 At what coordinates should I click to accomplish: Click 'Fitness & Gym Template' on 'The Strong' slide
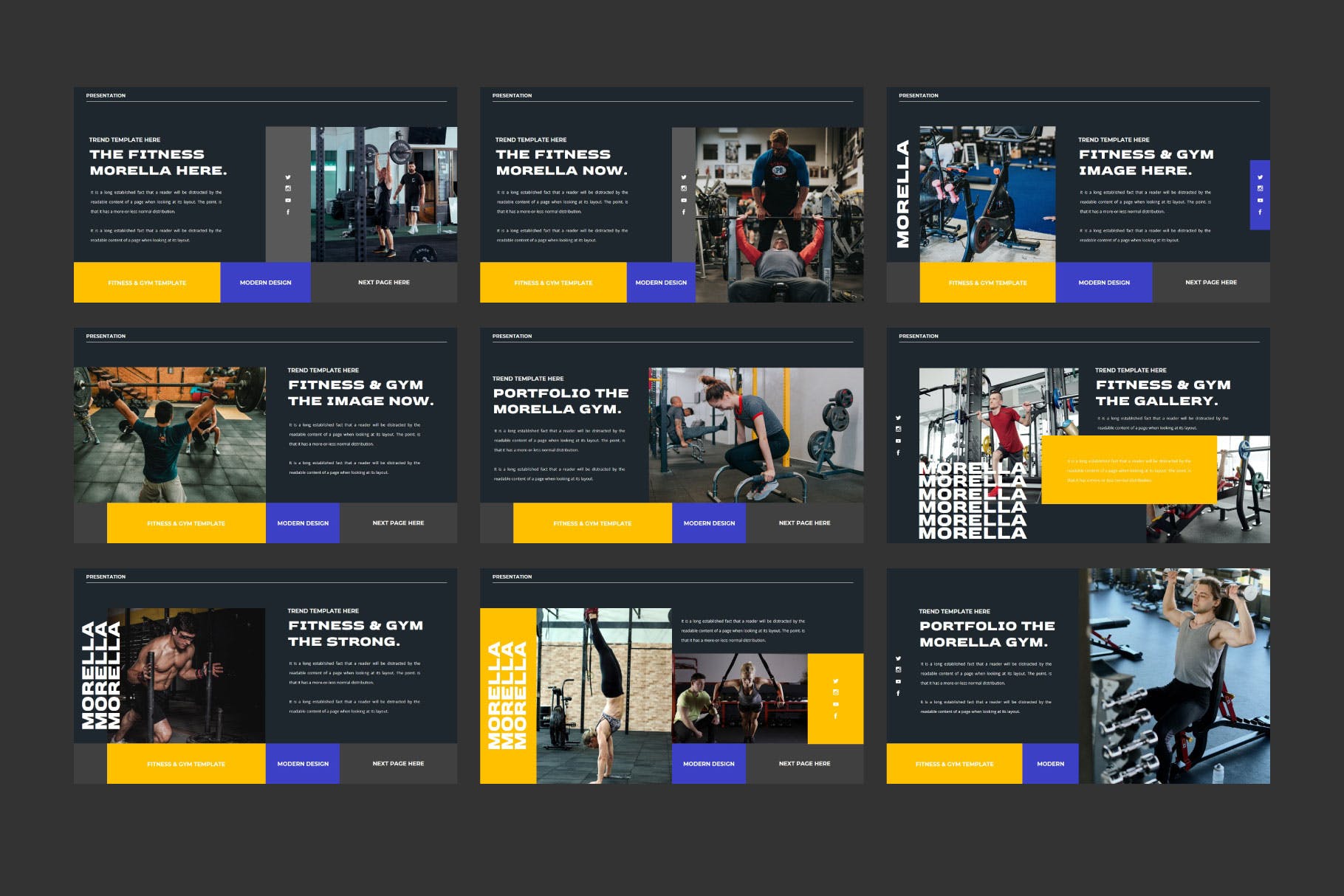pos(186,764)
